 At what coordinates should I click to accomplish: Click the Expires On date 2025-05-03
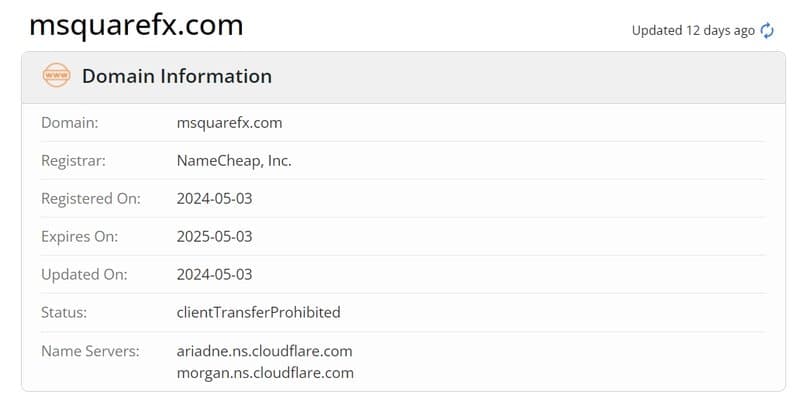pos(214,237)
